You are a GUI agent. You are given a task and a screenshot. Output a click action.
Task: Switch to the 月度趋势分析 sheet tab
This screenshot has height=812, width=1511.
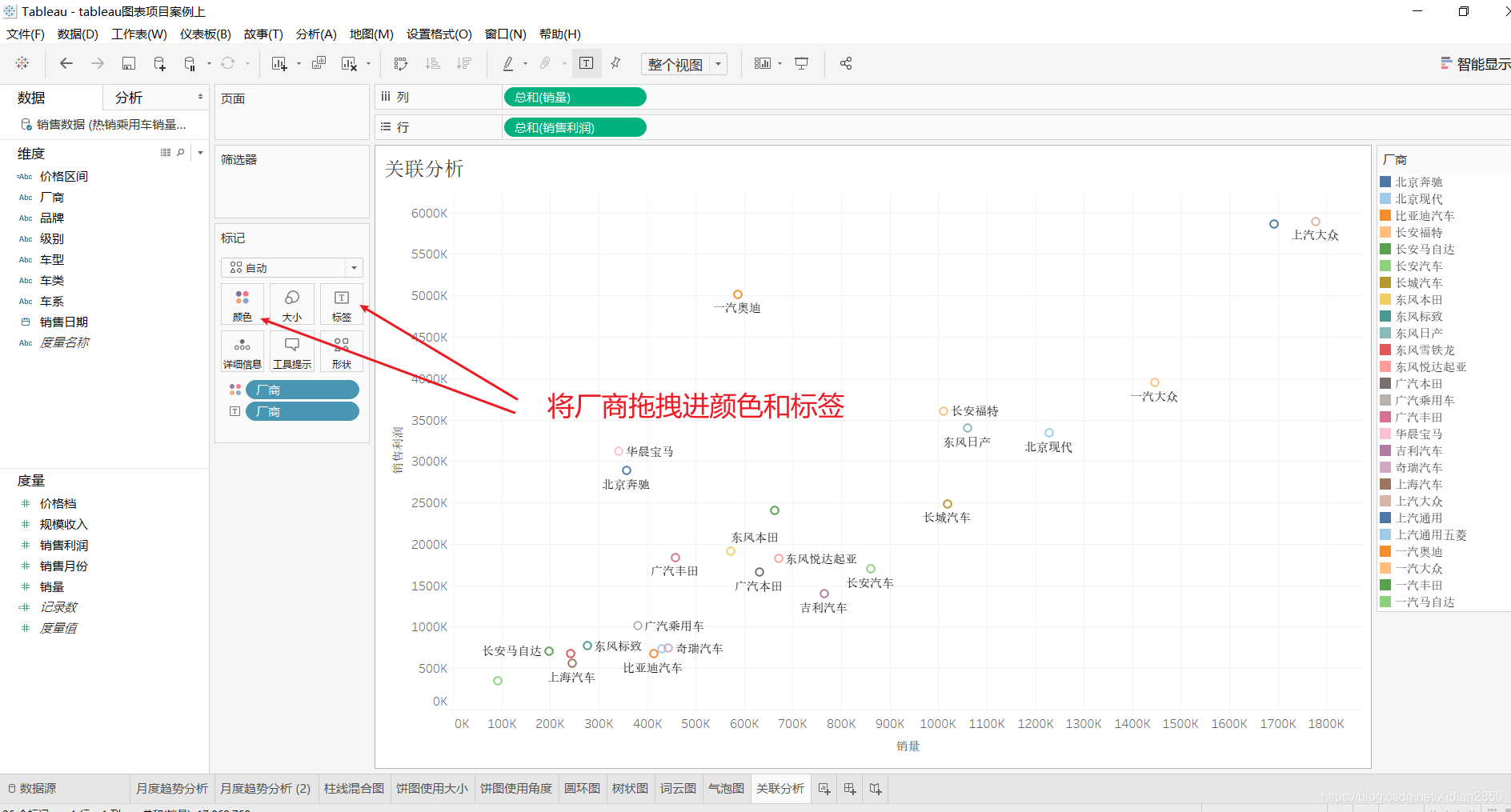172,788
